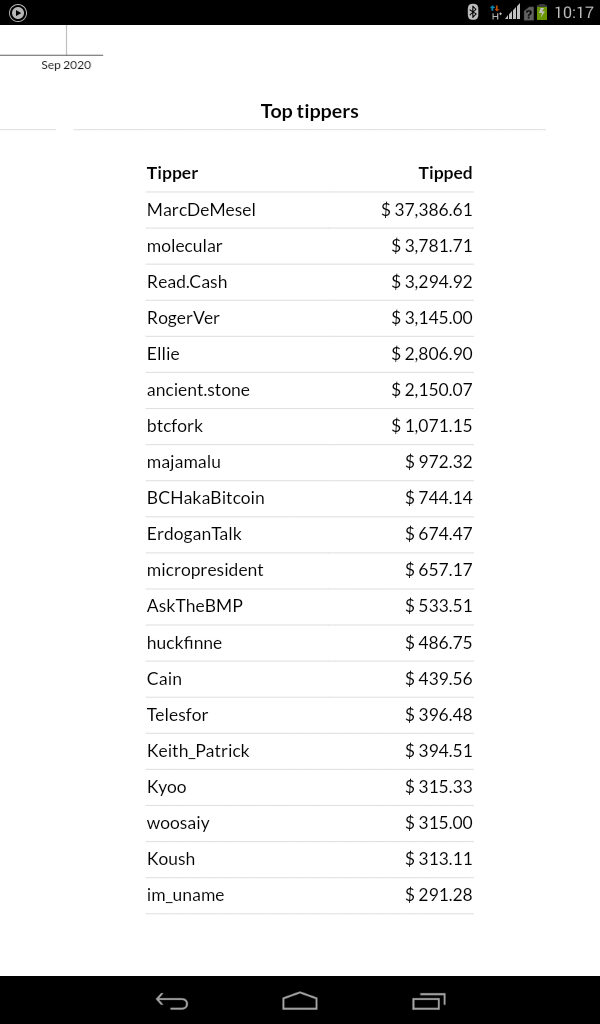Open MarcDeMesel tipper profile

201,210
